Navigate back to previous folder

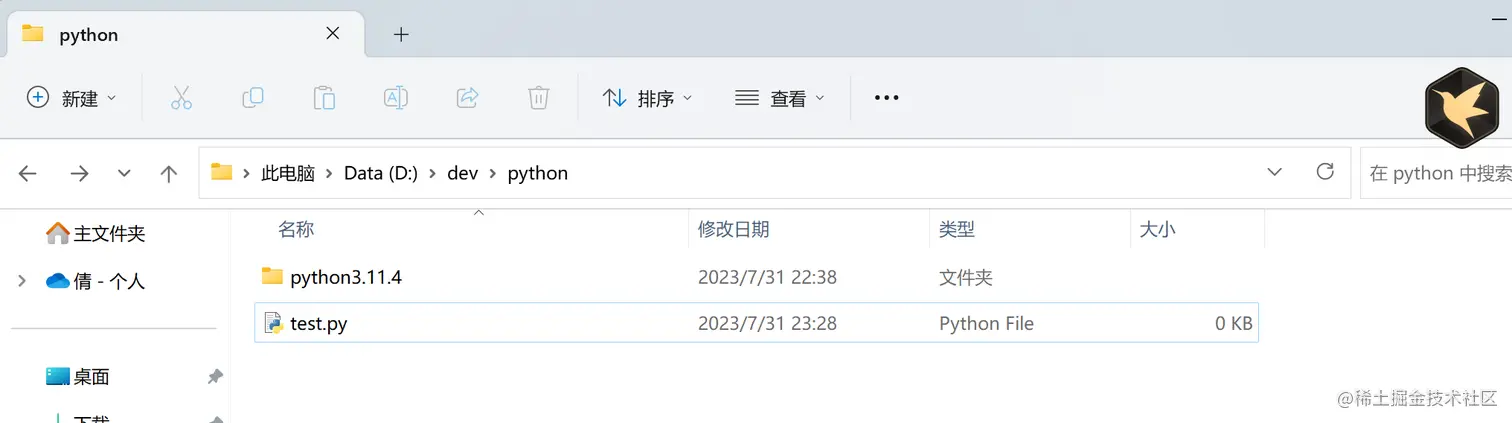(28, 174)
